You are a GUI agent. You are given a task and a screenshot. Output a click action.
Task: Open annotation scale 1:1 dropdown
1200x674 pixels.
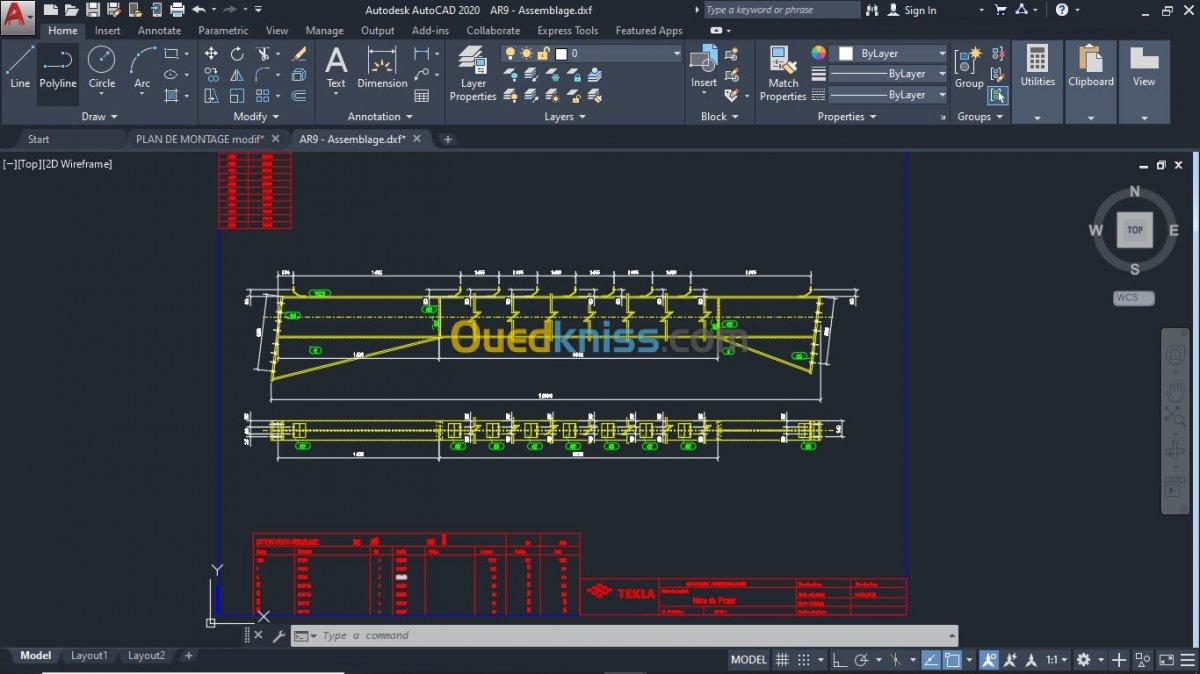point(1056,660)
